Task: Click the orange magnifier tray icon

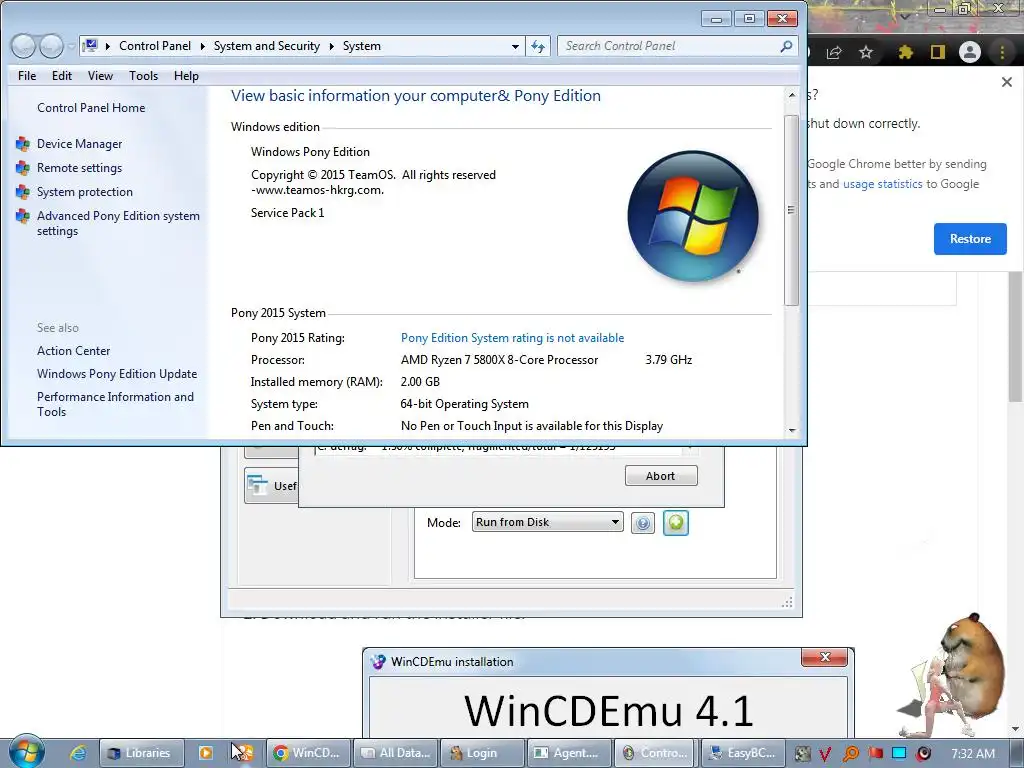Action: (850, 754)
